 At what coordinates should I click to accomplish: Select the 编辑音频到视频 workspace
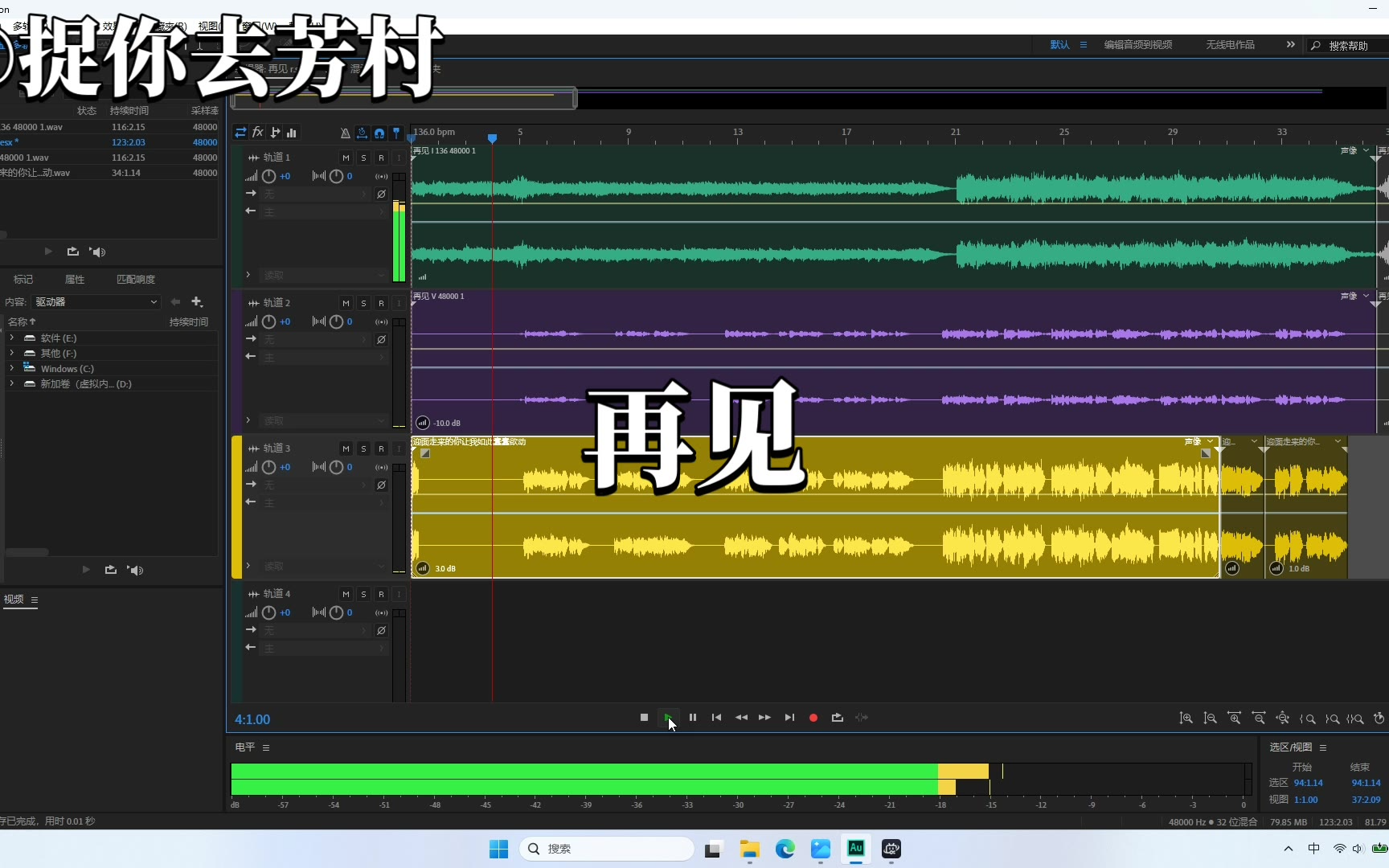(1137, 45)
